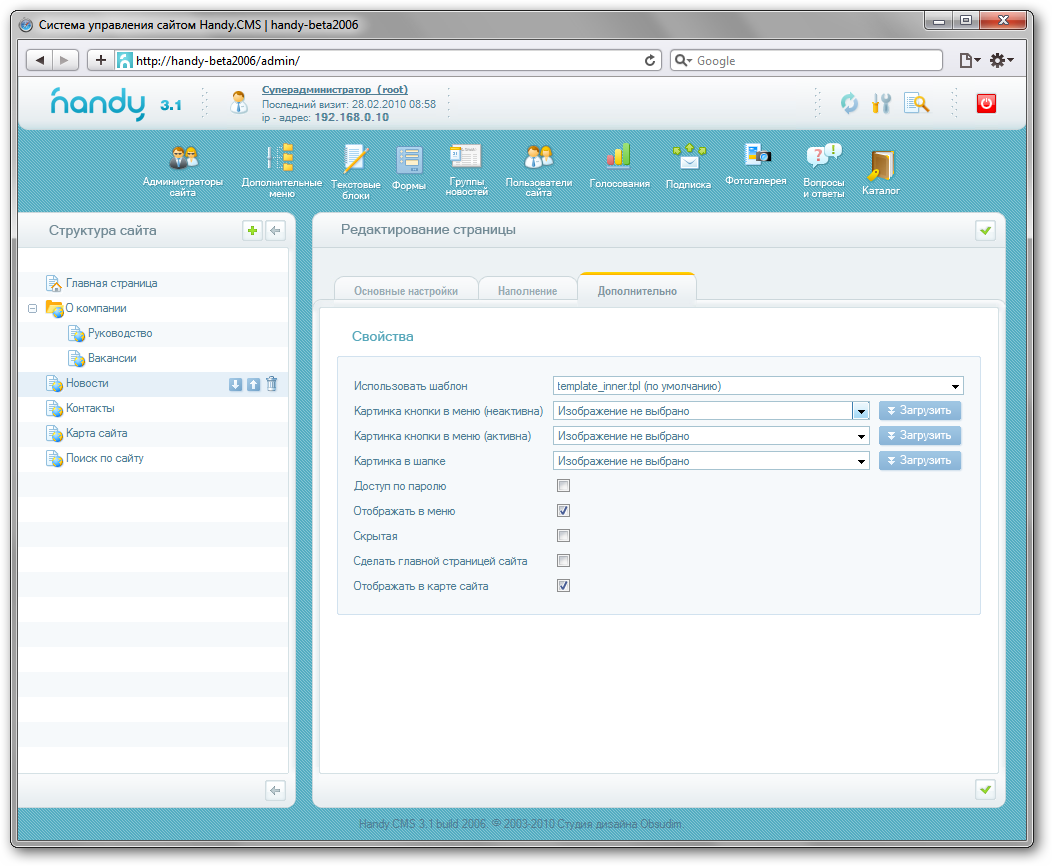This screenshot has height=866, width=1052.
Task: Enable the Доступ по паролю checkbox
Action: point(563,486)
